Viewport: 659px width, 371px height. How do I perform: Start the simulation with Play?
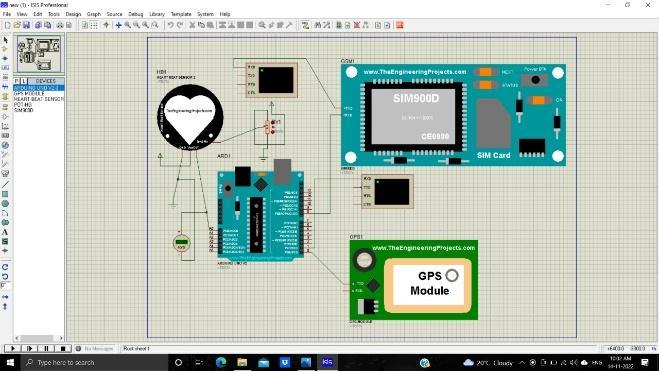coord(13,348)
